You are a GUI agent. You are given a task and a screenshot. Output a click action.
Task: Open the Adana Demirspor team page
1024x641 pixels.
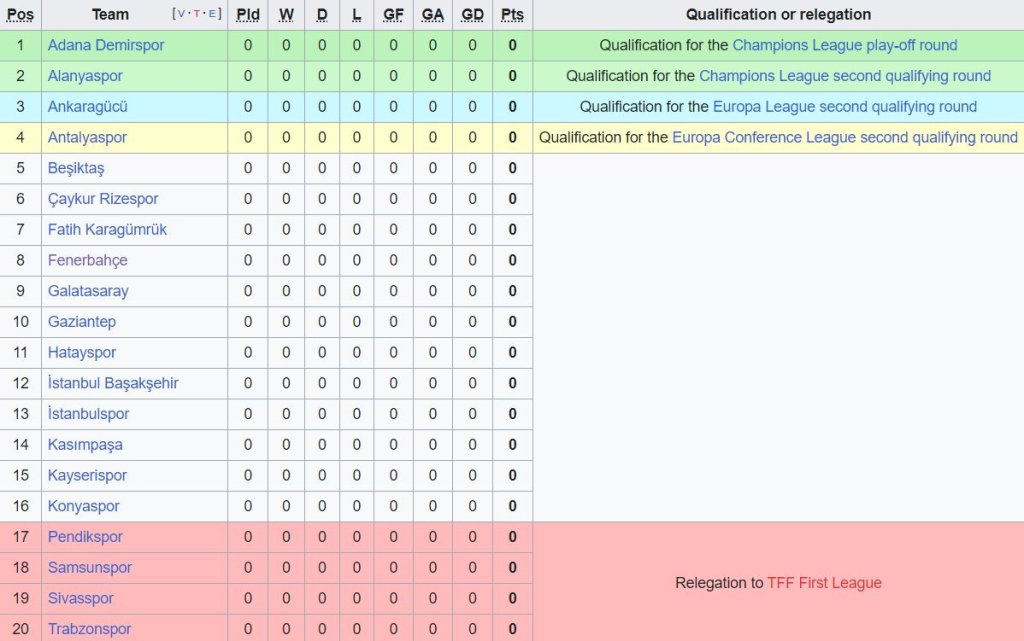106,45
